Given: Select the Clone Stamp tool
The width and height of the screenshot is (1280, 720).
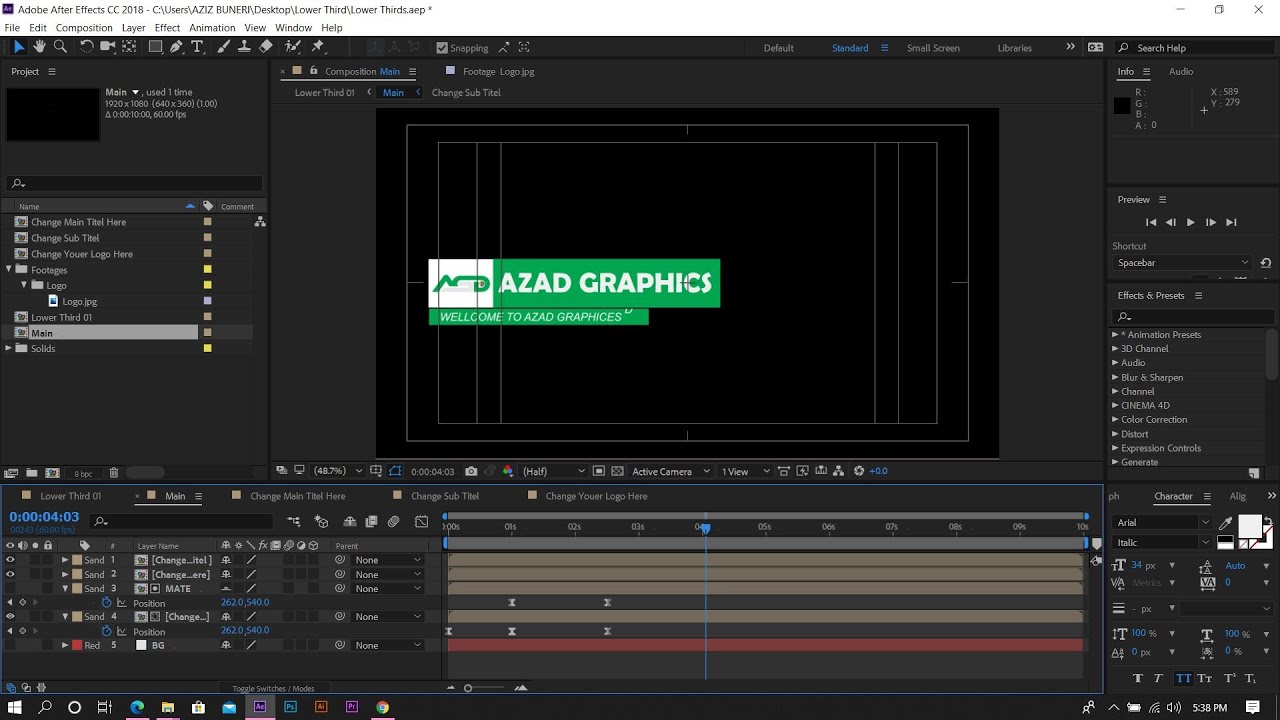Looking at the screenshot, I should (x=244, y=47).
